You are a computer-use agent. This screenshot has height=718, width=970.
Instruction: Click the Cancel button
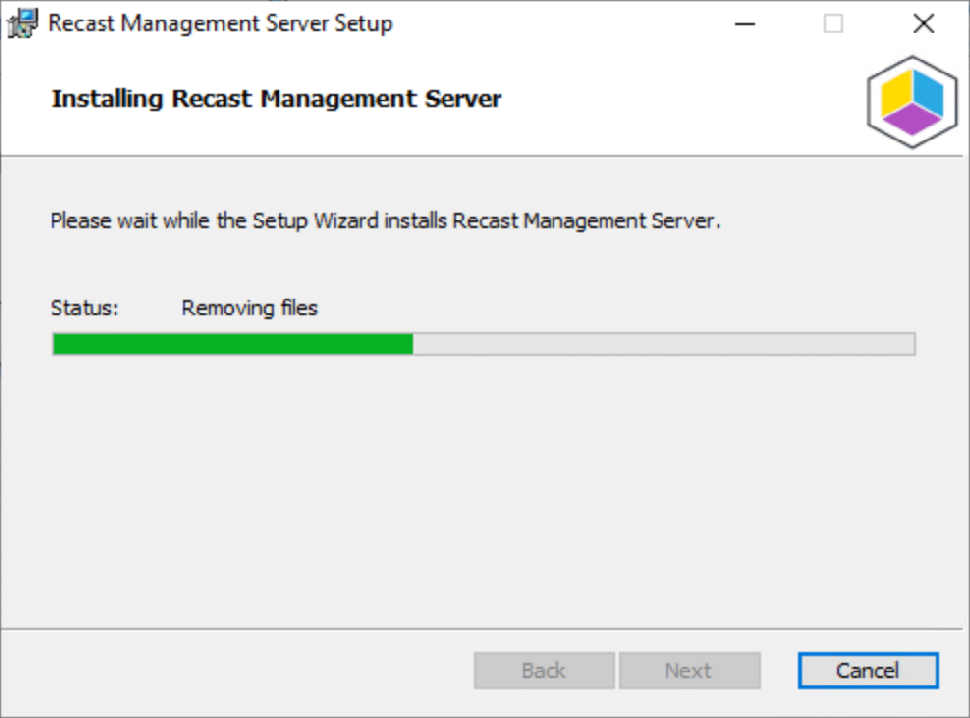tap(868, 670)
